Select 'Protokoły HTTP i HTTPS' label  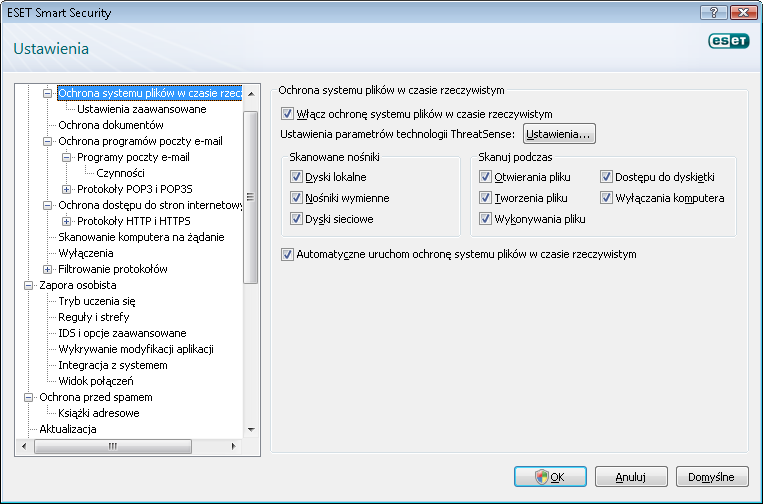[134, 221]
